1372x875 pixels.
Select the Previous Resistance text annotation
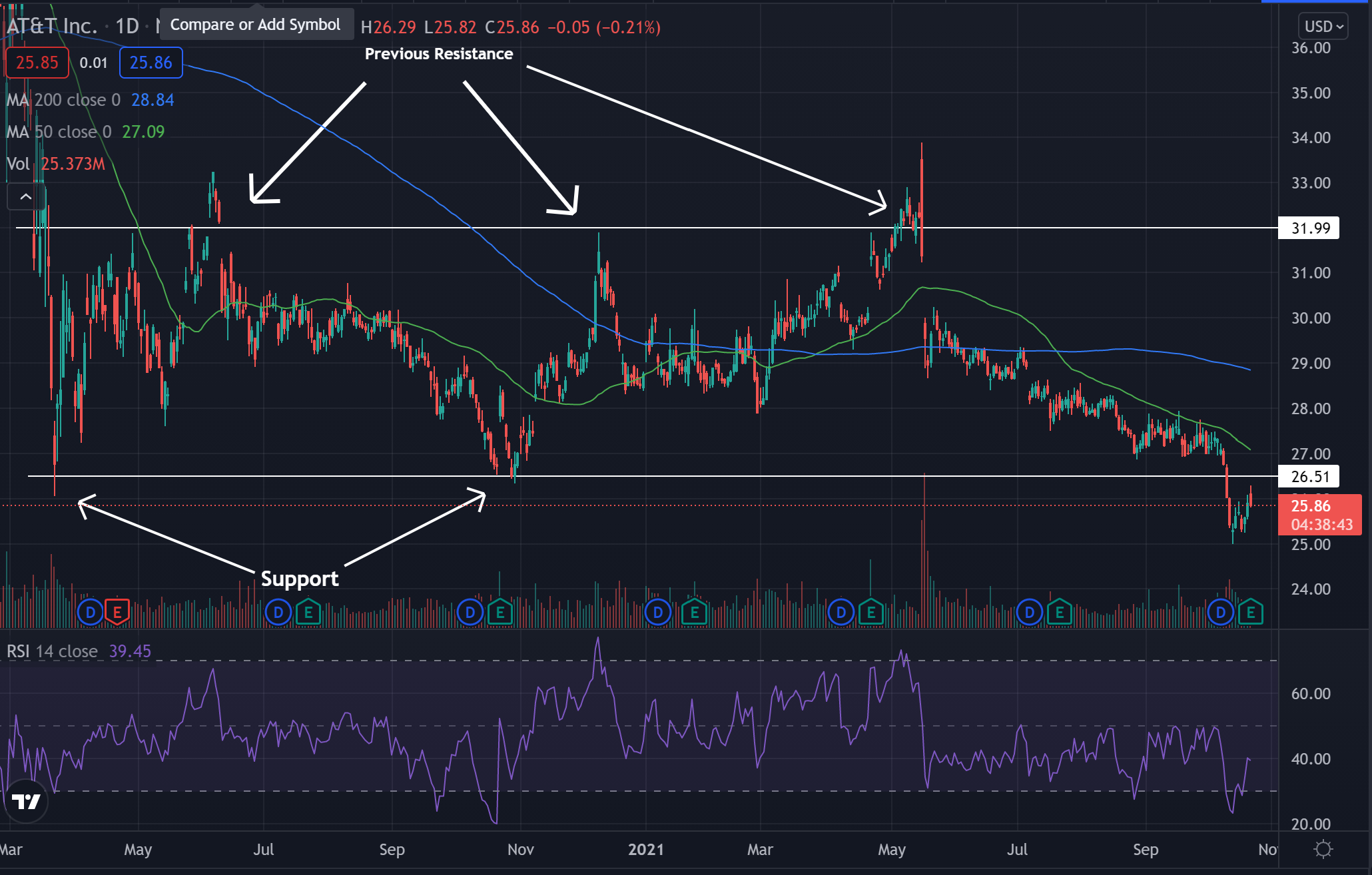pyautogui.click(x=439, y=54)
